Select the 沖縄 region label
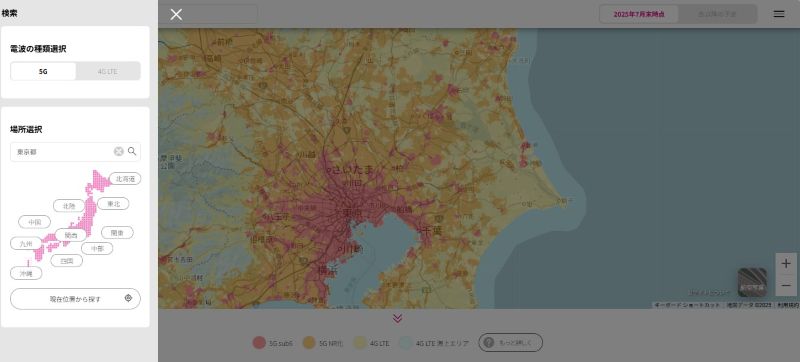The height and width of the screenshot is (362, 800). [x=26, y=273]
